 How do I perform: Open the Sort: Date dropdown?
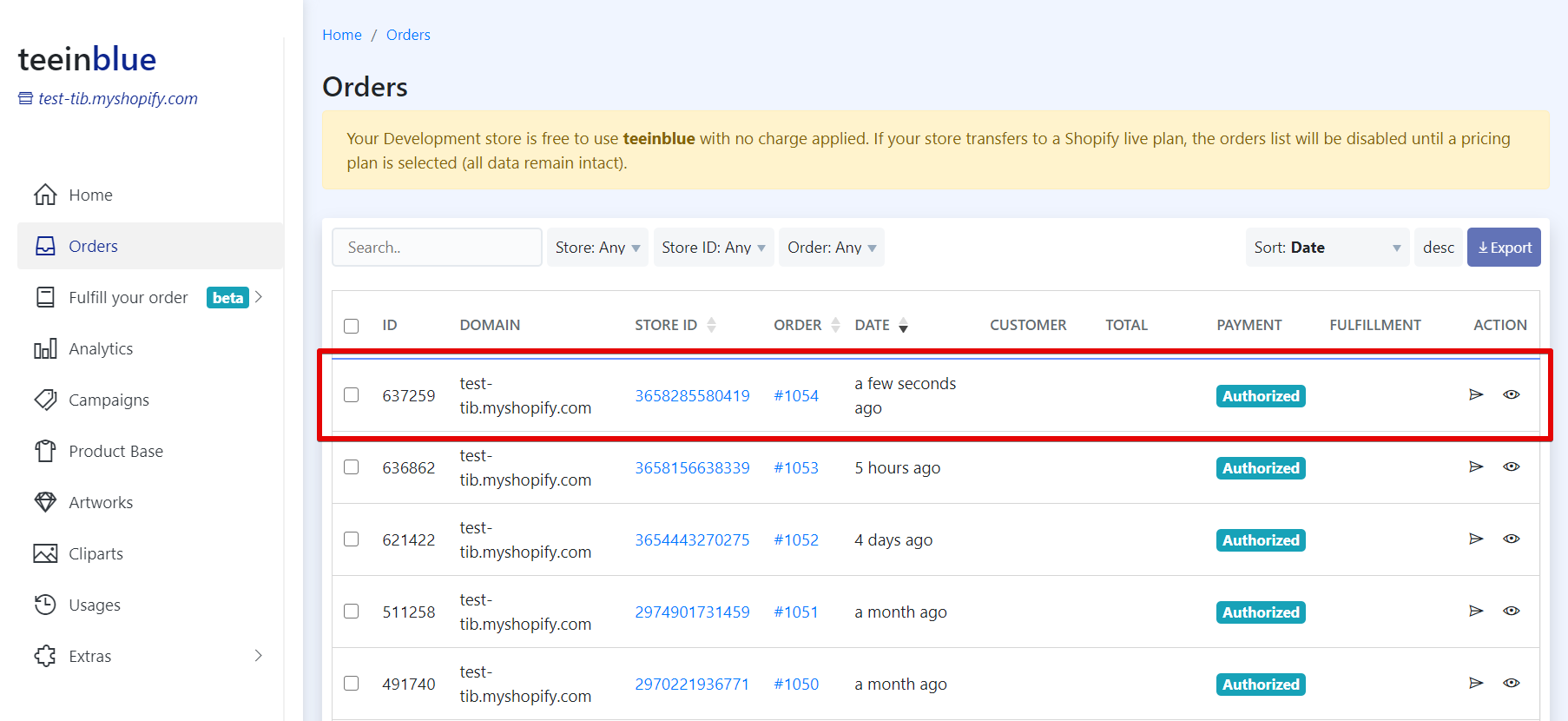[1328, 248]
